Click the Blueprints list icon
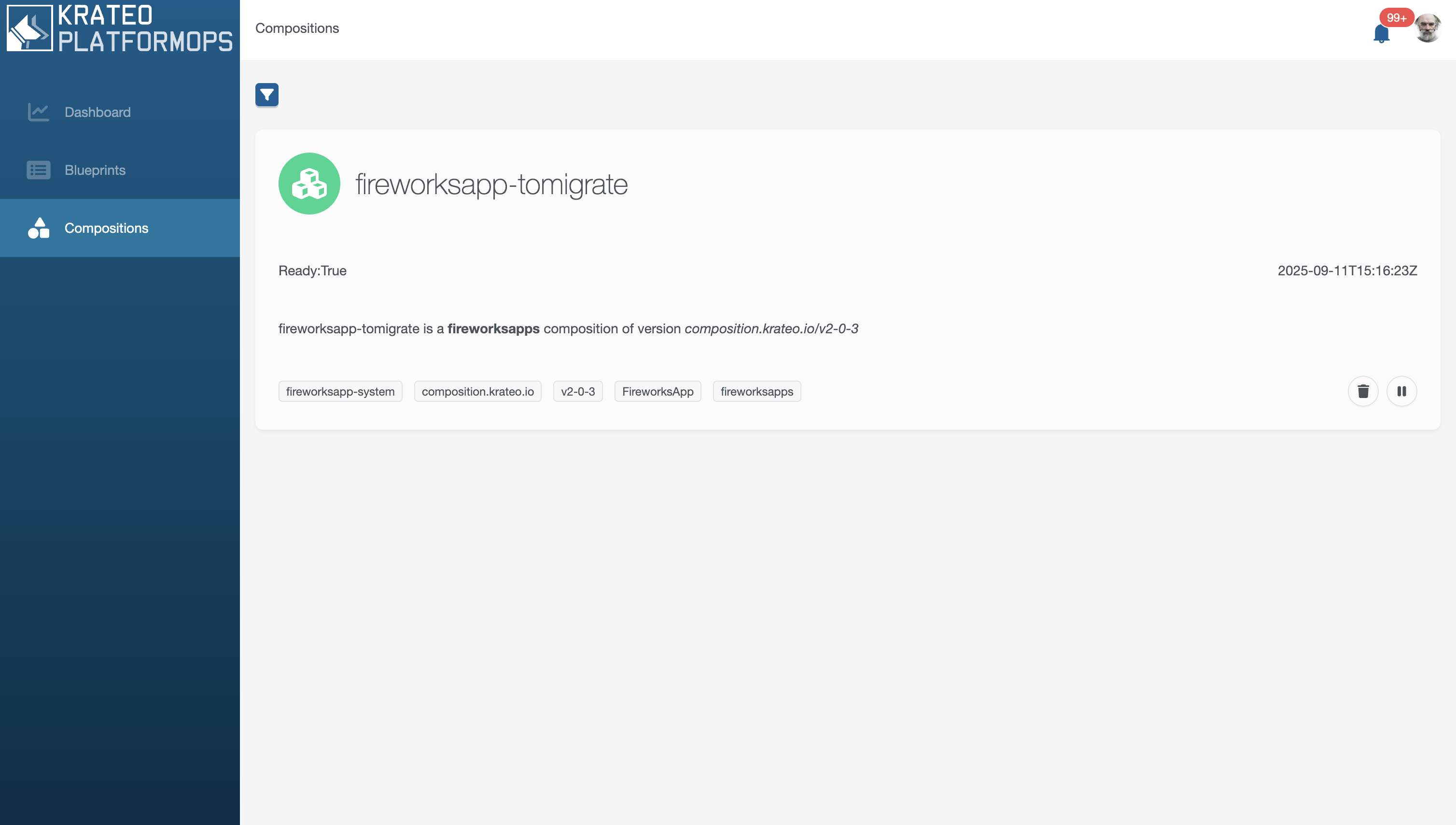Screen dimensions: 1456x825 [x=39, y=170]
